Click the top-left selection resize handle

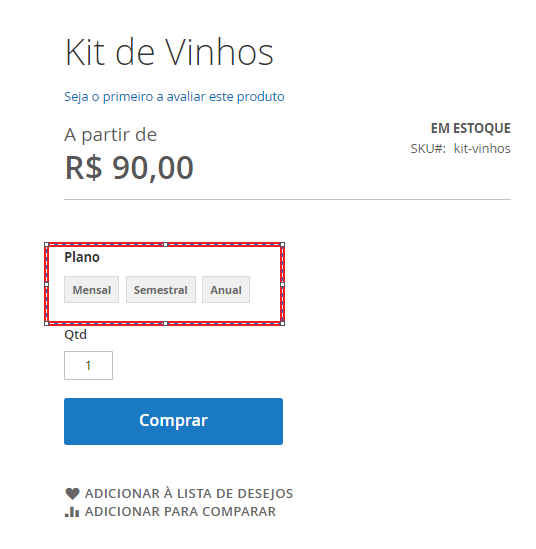[47, 244]
